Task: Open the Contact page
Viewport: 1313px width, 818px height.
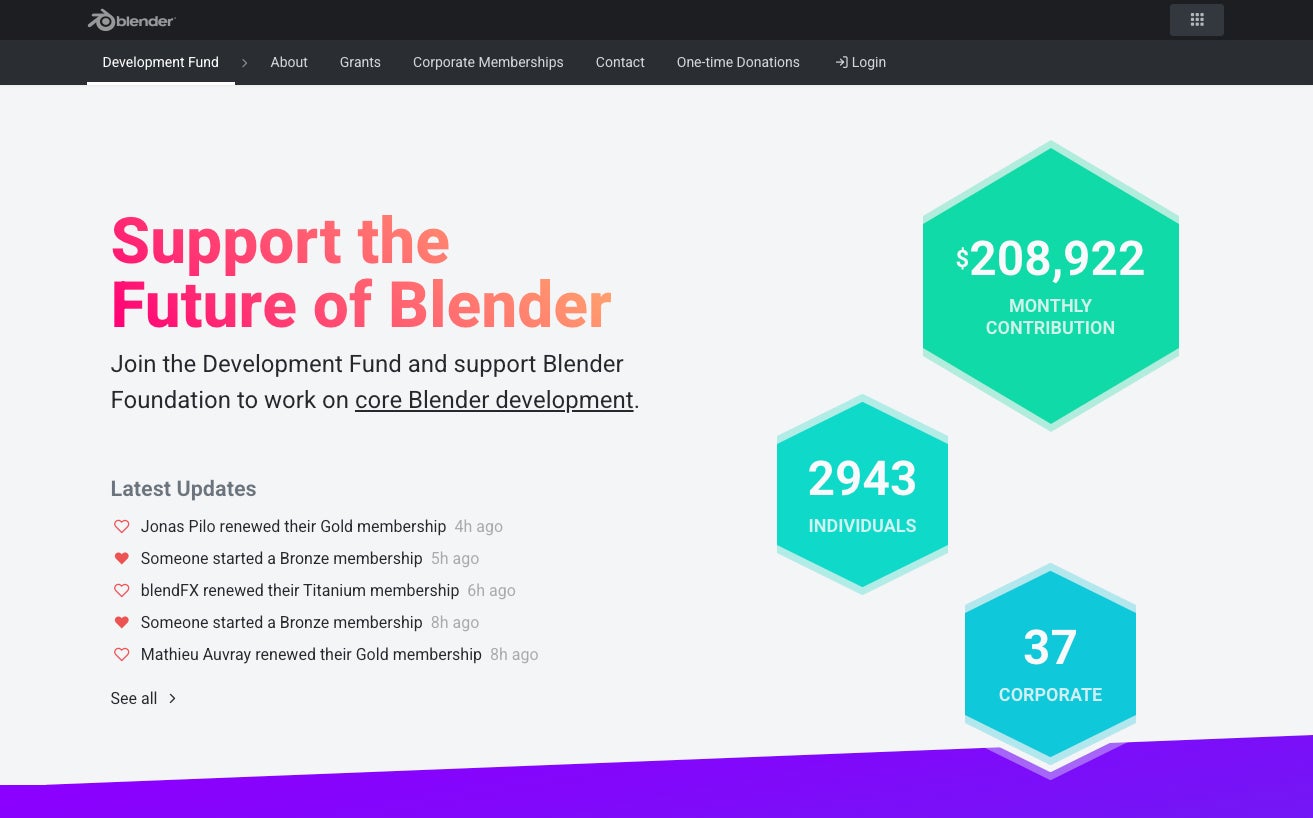Action: point(620,62)
